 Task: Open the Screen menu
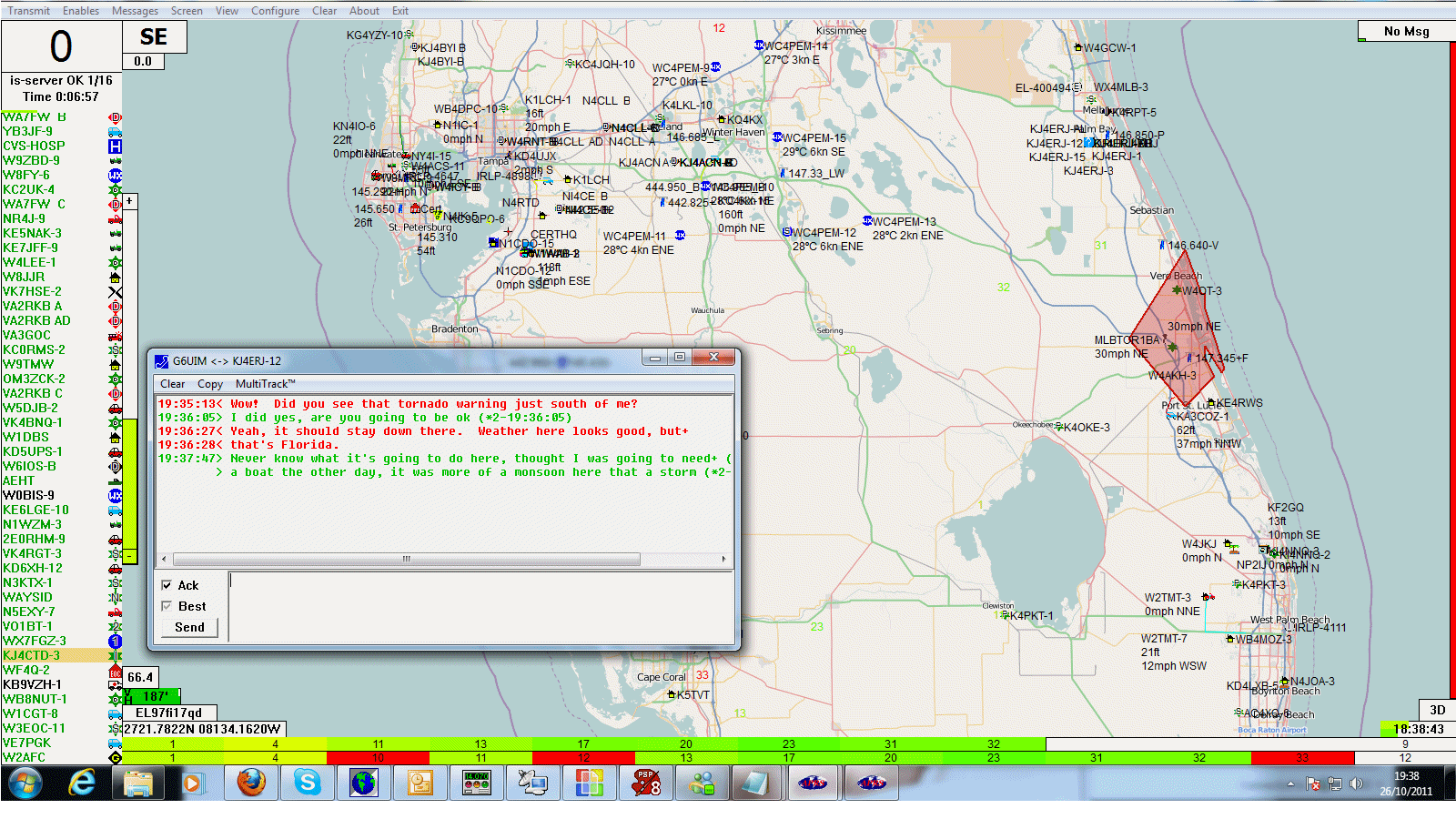[x=187, y=11]
